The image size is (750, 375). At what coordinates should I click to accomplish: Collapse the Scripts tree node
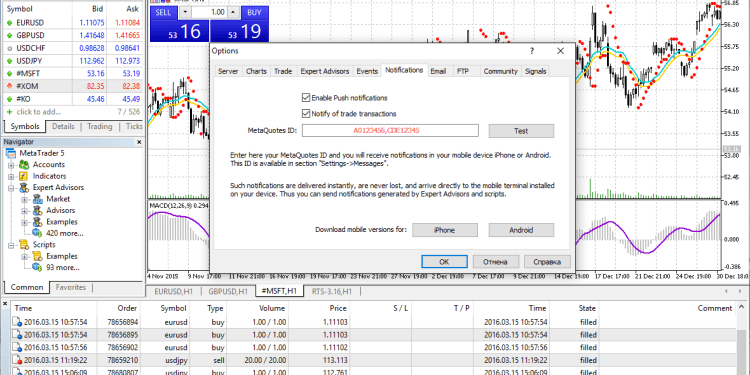11,245
